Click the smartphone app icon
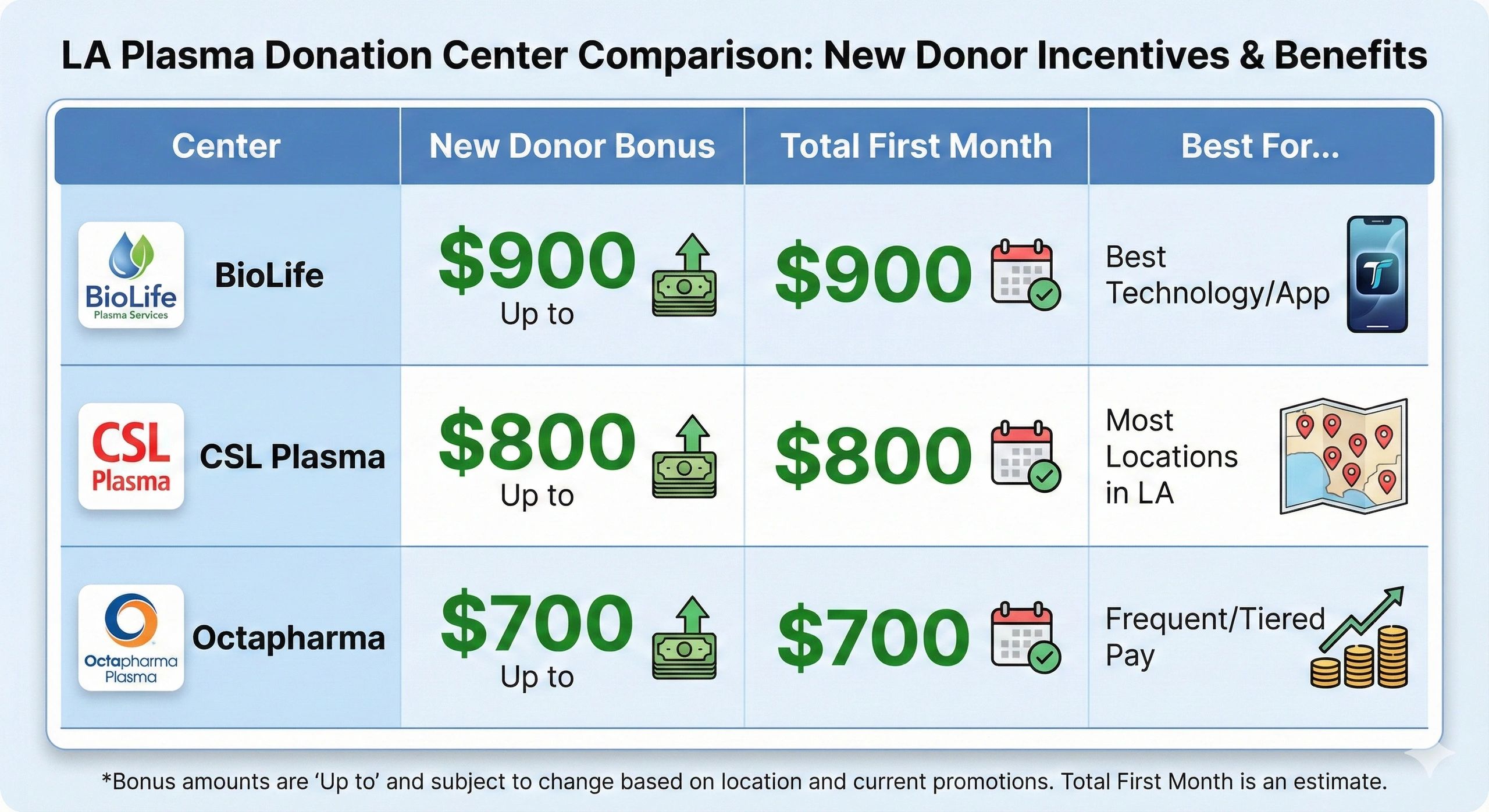Viewport: 1489px width, 812px height. [1377, 275]
